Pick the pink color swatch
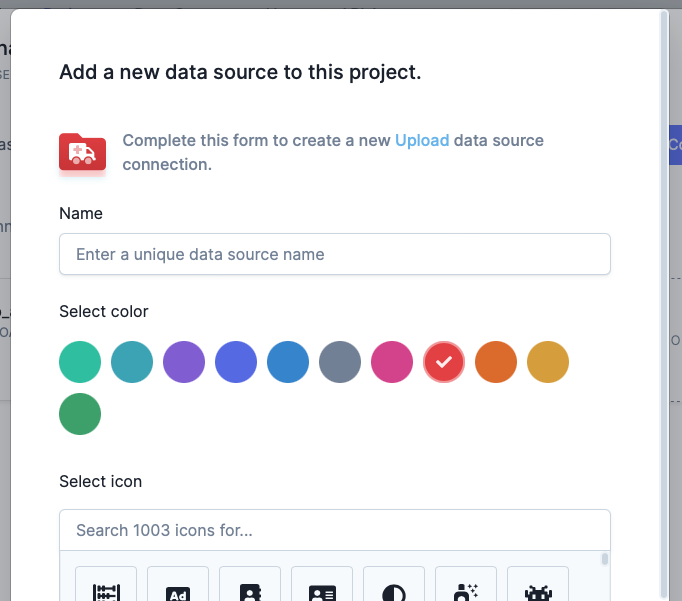 pos(392,362)
